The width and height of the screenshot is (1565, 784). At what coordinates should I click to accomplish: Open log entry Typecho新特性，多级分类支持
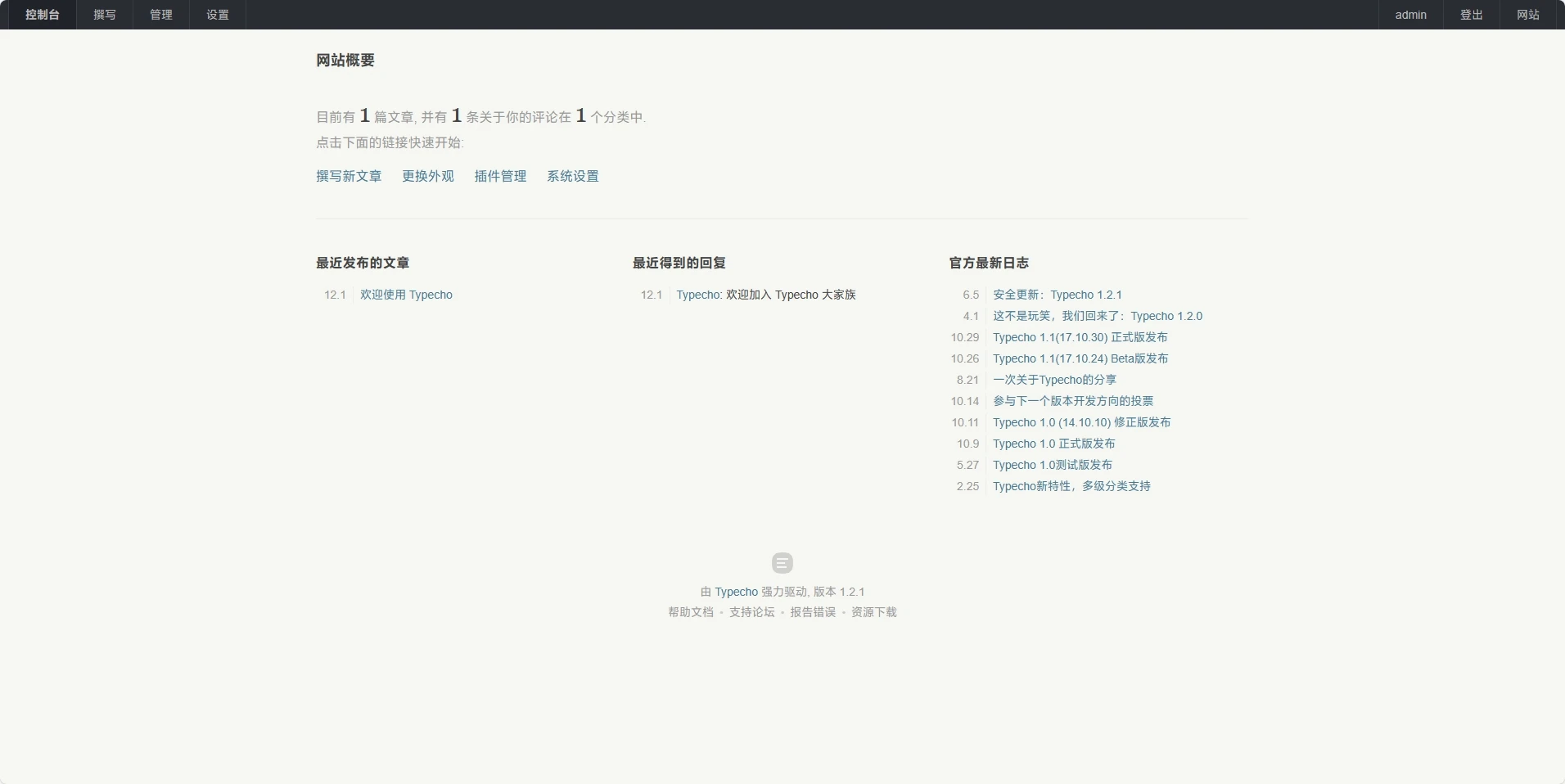pyautogui.click(x=1071, y=486)
